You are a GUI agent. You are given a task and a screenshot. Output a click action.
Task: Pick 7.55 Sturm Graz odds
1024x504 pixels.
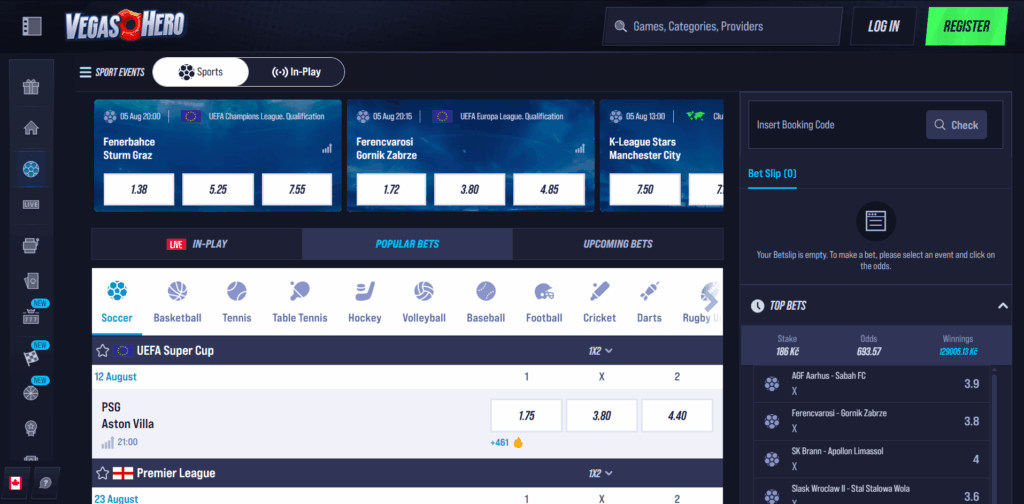point(297,189)
